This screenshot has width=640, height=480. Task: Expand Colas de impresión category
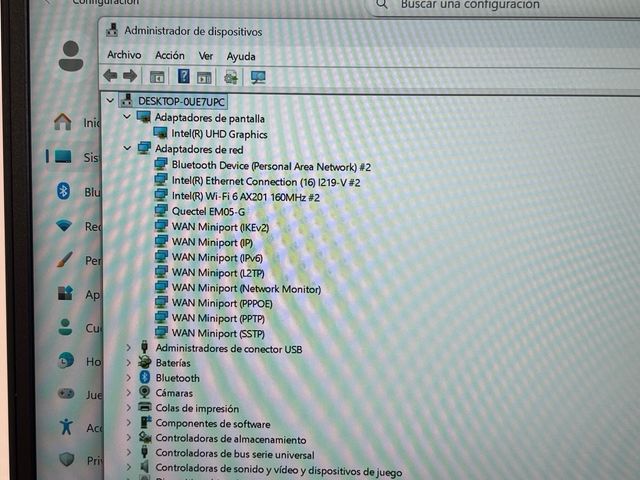(x=129, y=407)
